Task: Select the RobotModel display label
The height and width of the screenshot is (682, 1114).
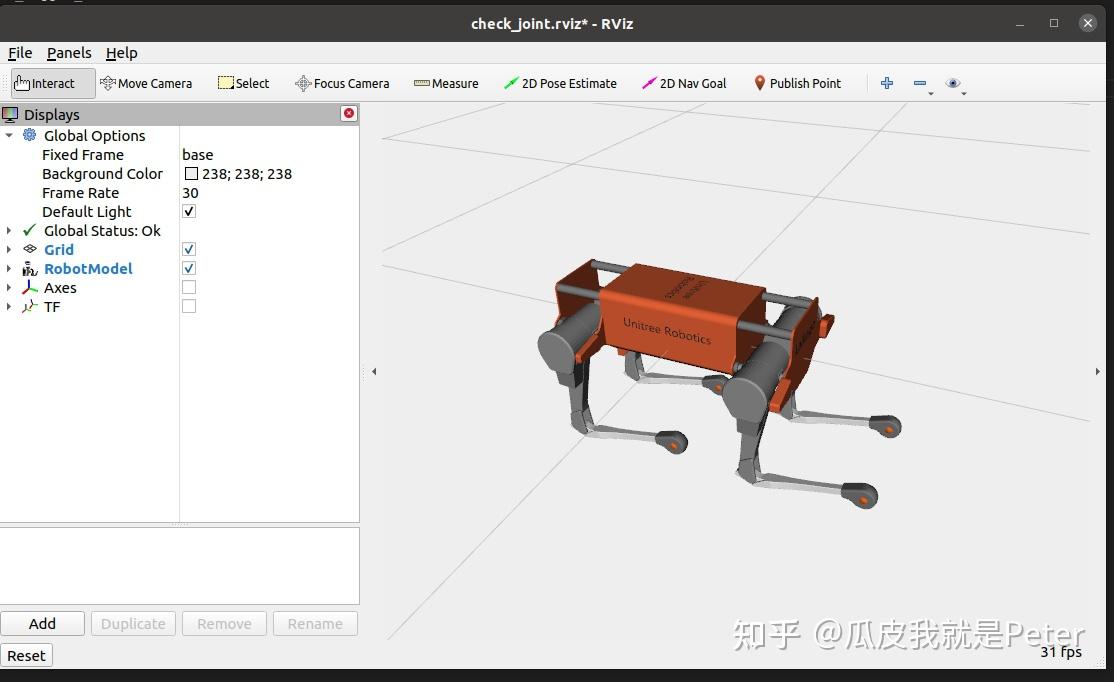Action: pyautogui.click(x=88, y=269)
